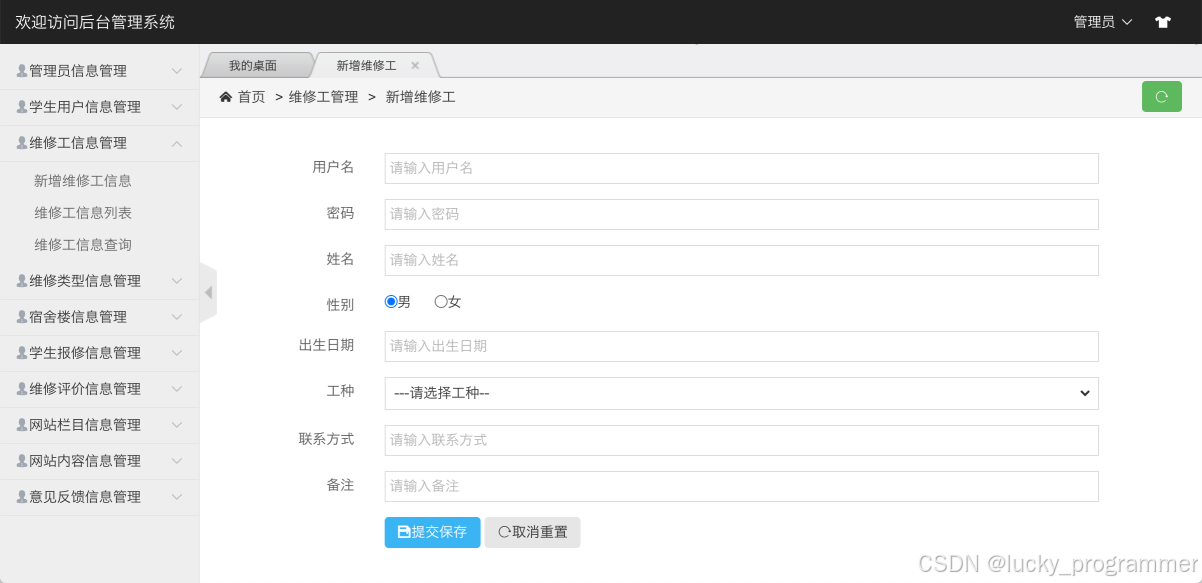Open 维修工信息查询 submenu item
Viewport: 1202px width, 583px height.
83,245
